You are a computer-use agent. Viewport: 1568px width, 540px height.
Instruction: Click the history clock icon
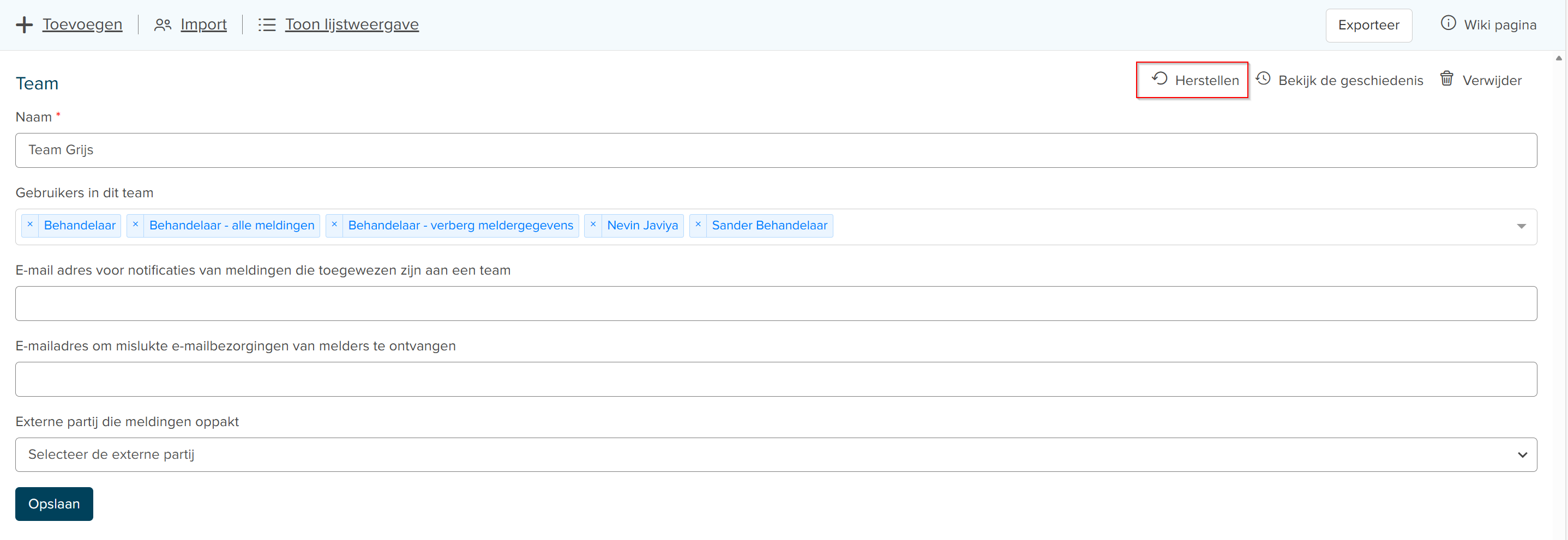[1263, 79]
